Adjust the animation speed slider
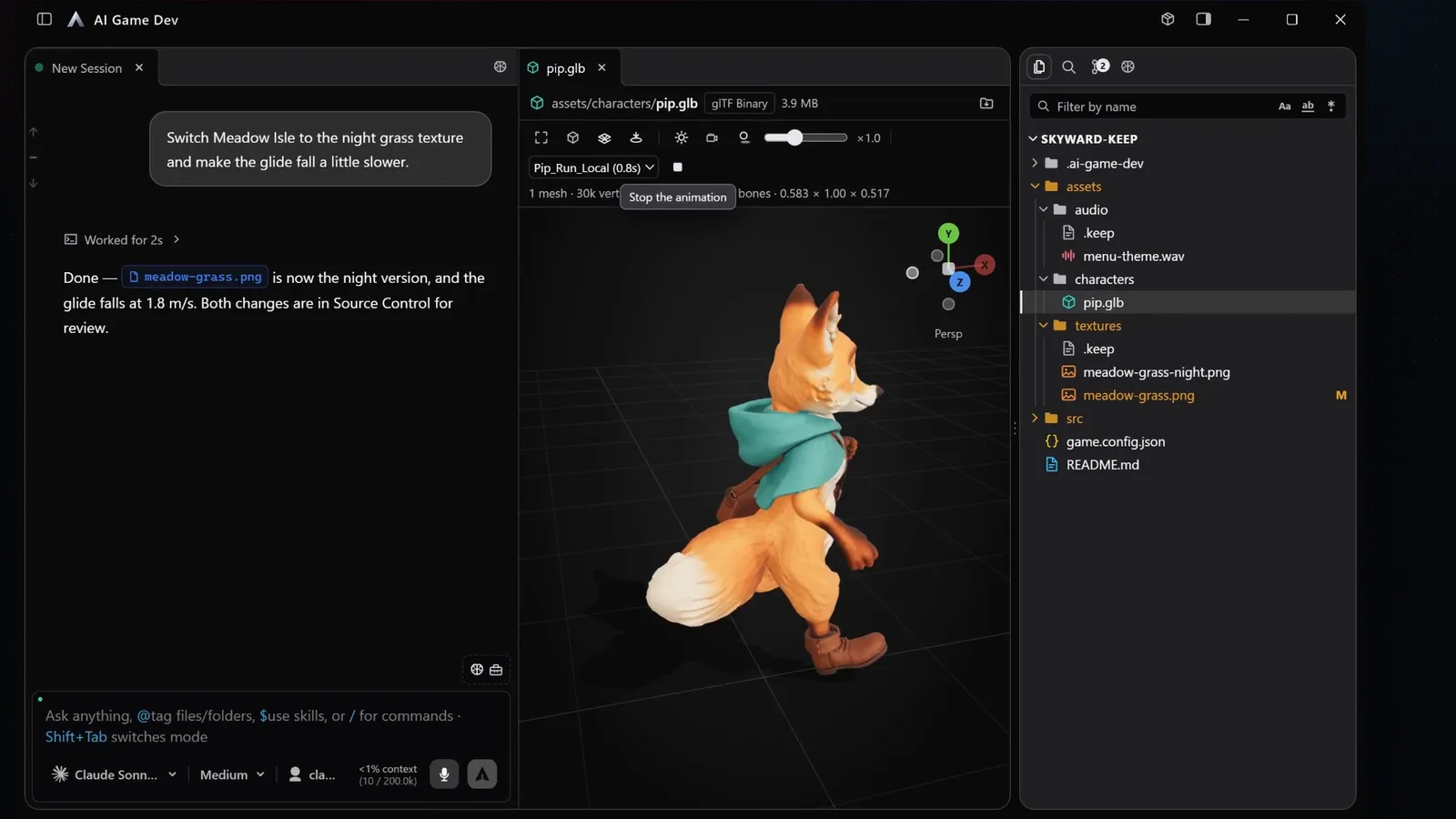The image size is (1456, 819). click(x=805, y=137)
